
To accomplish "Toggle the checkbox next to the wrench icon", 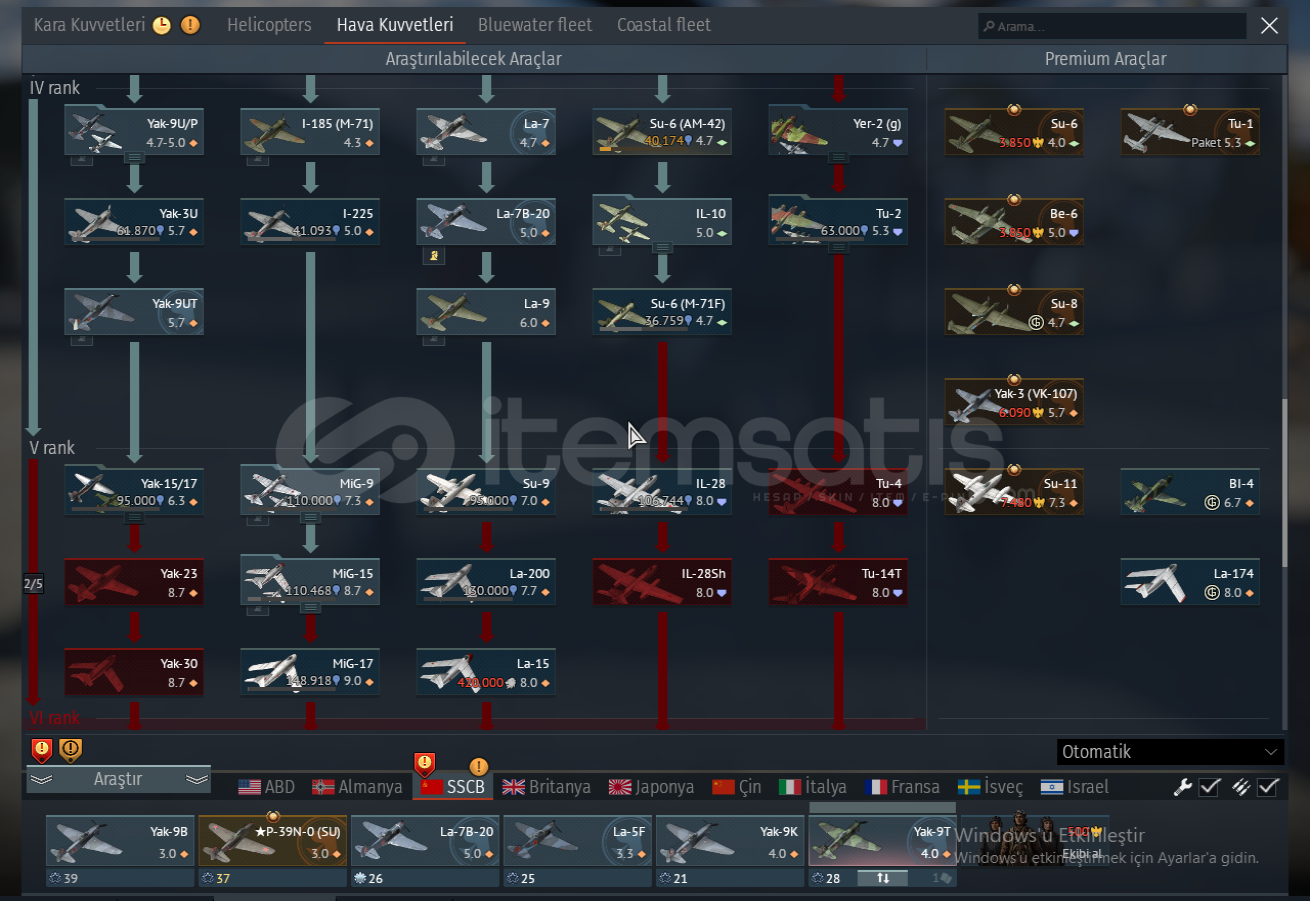I will coord(1209,787).
